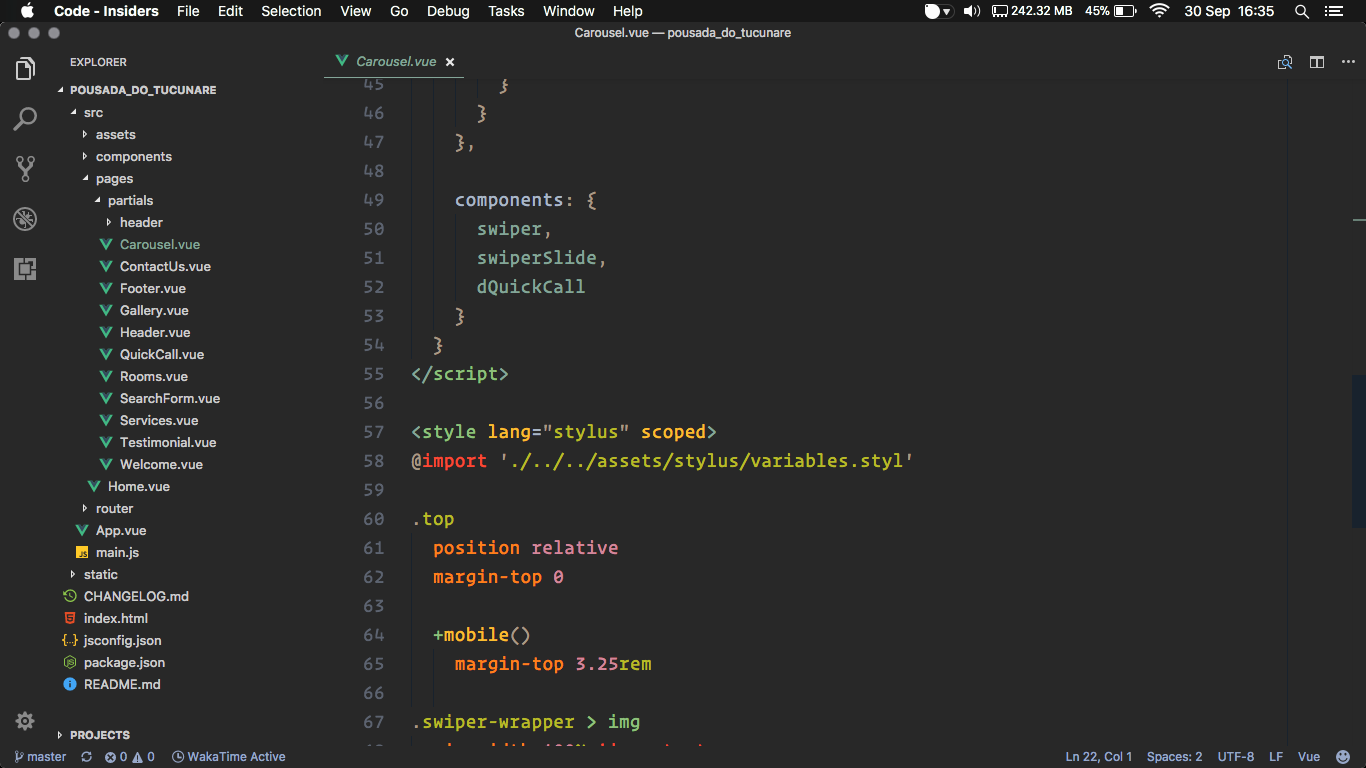The image size is (1366, 768).
Task: Click the synchronize changes icon in status bar
Action: [87, 757]
